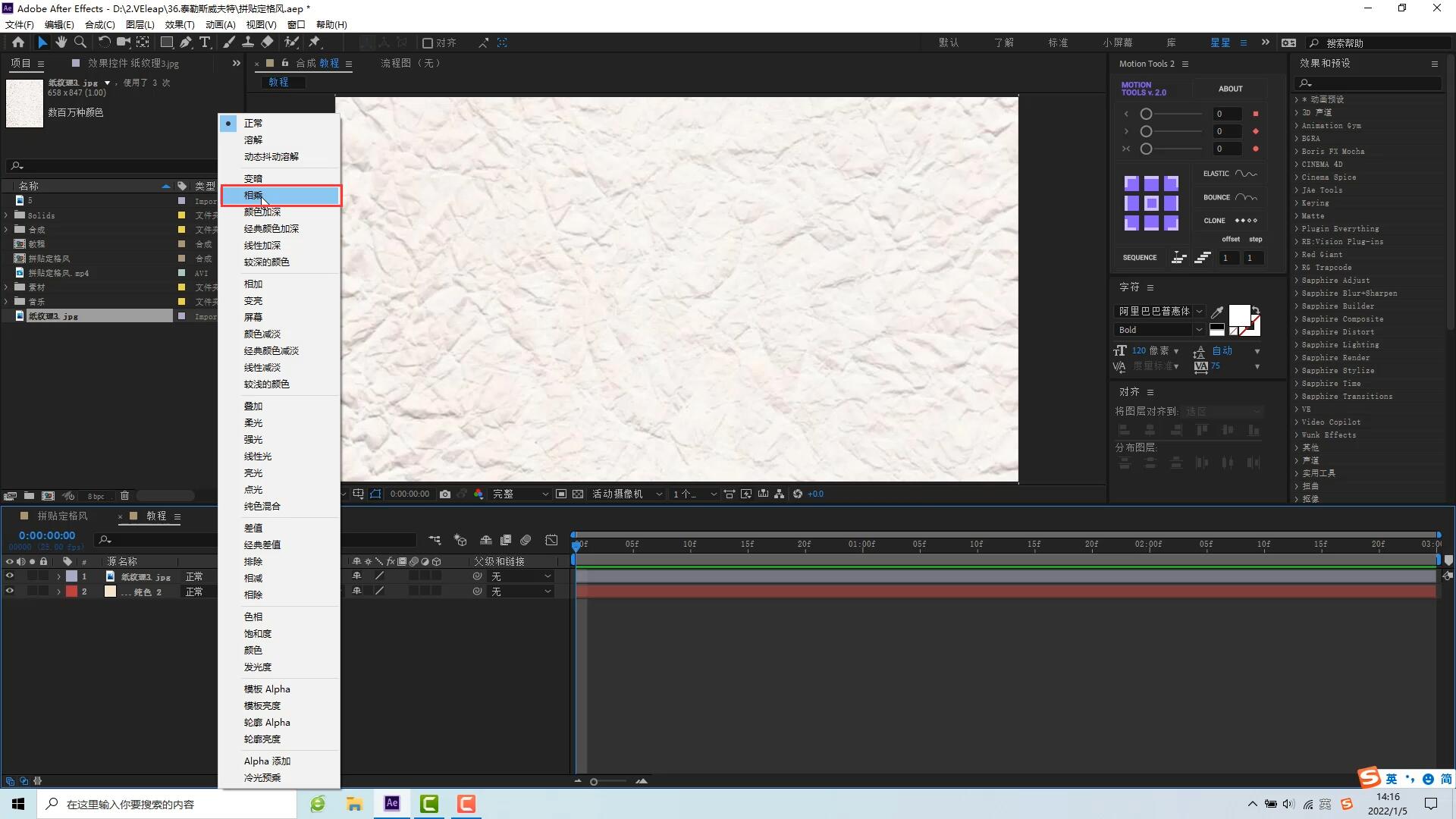Viewport: 1456px width, 819px height.
Task: Click the snapshot camera icon in viewer
Action: (x=445, y=494)
